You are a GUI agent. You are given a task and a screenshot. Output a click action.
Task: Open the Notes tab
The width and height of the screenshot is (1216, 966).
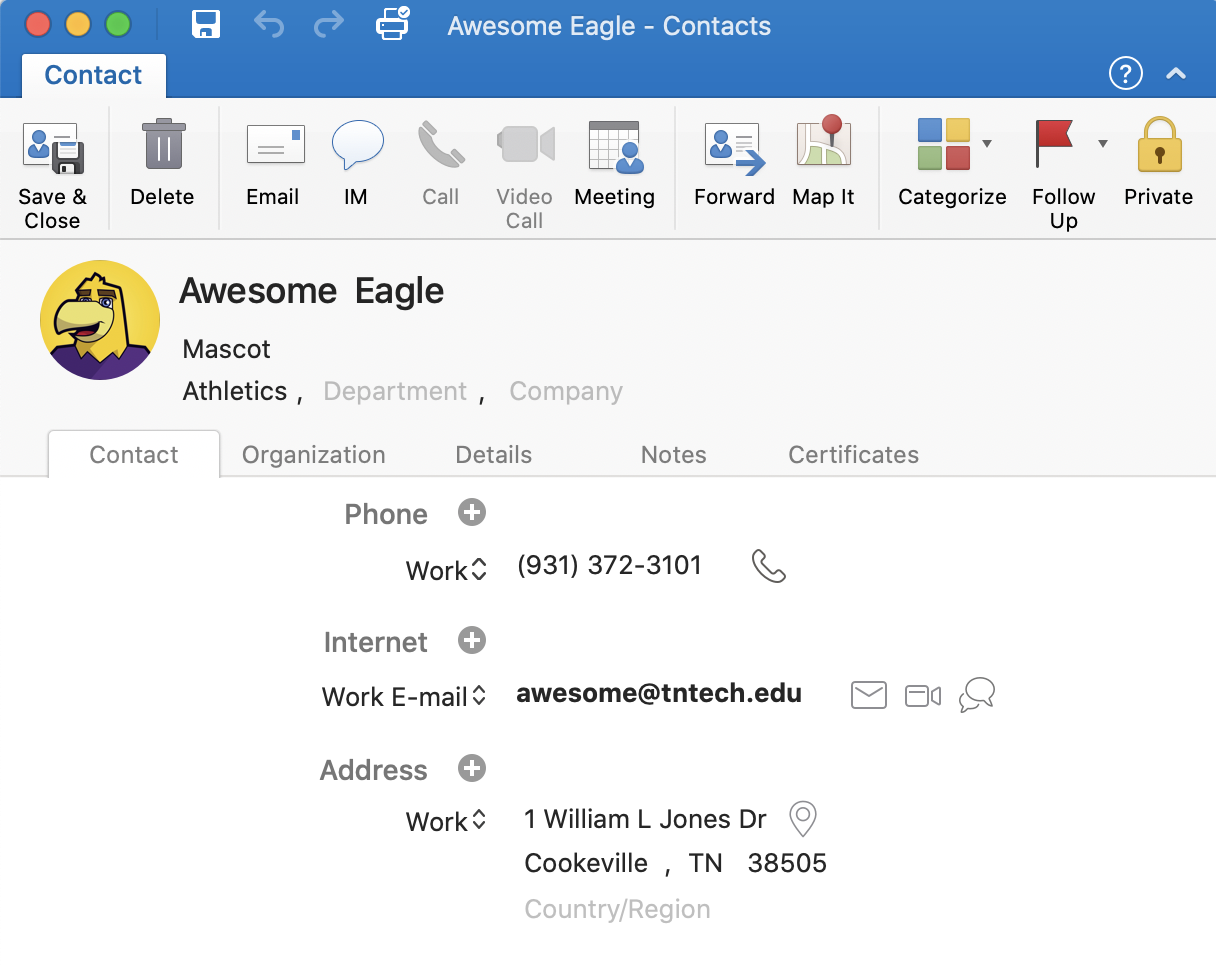pos(673,455)
